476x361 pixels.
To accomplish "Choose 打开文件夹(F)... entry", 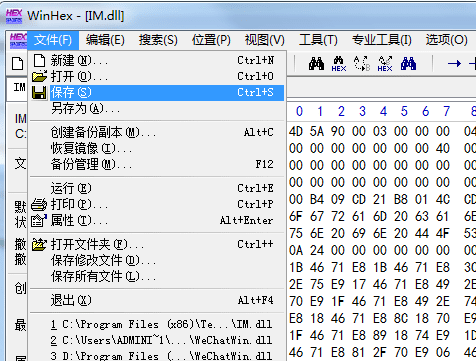I will coord(157,244).
